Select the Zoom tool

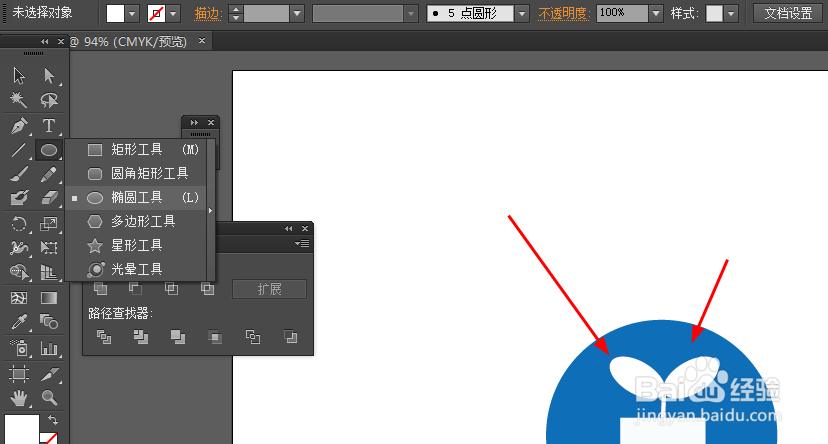click(x=49, y=398)
